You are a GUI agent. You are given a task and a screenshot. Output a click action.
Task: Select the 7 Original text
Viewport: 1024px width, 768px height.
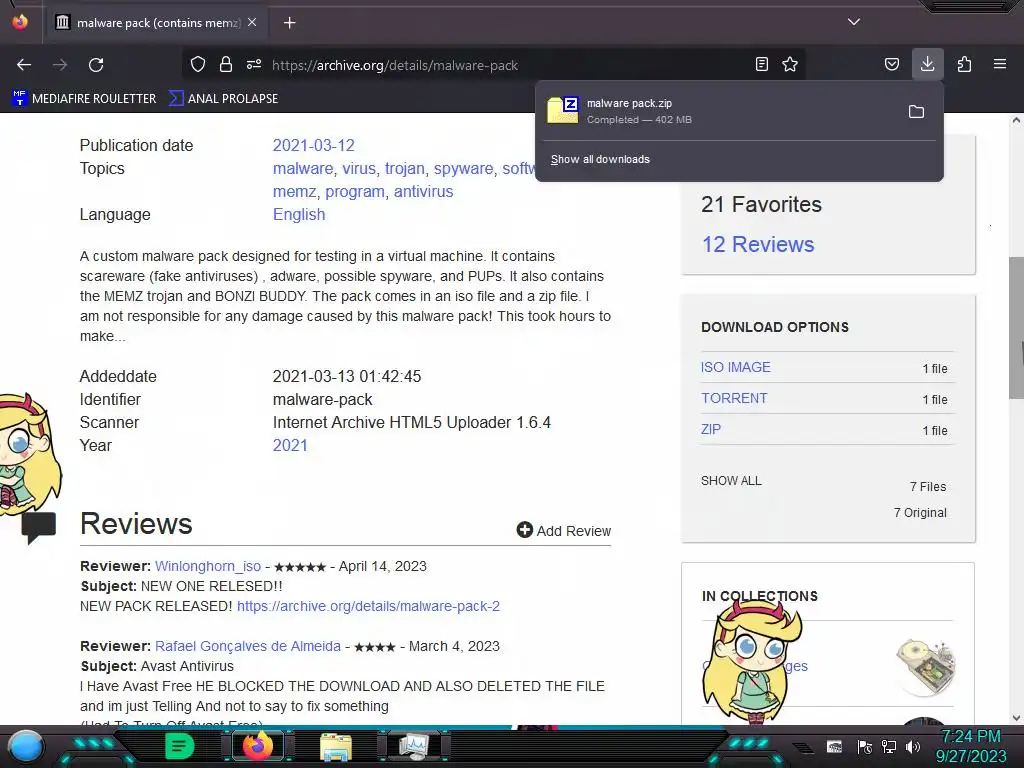tap(920, 513)
